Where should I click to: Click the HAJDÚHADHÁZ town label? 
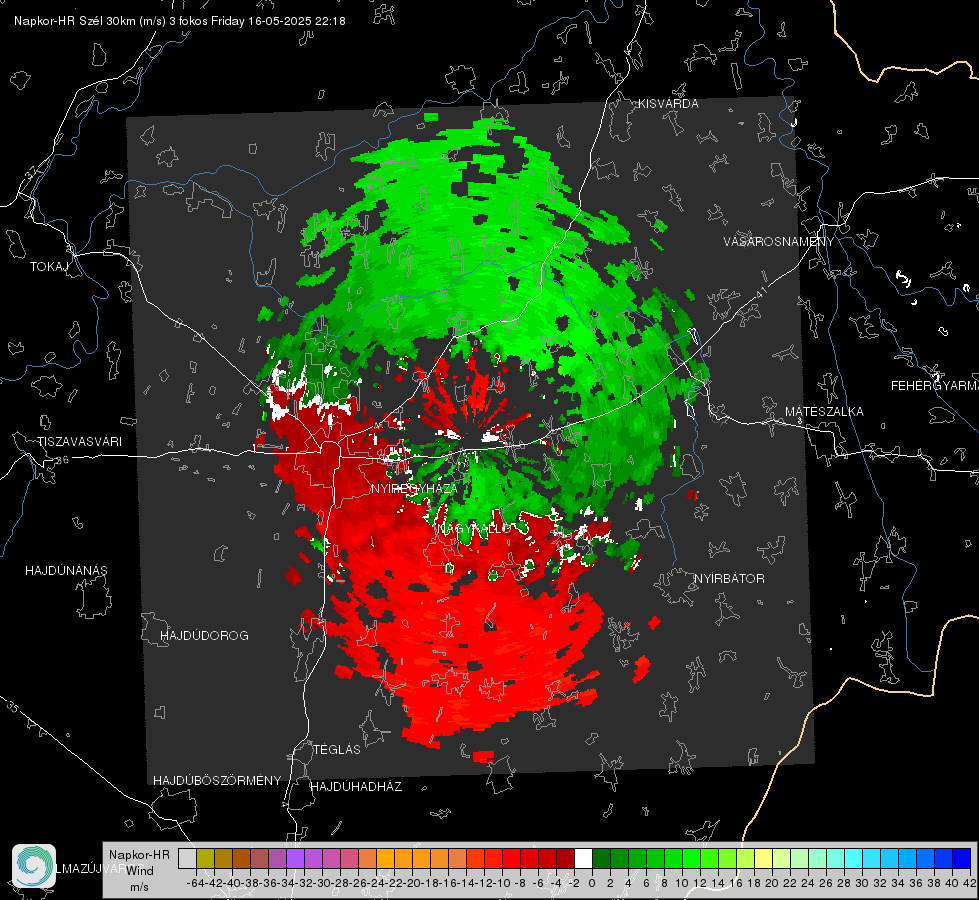[x=356, y=786]
